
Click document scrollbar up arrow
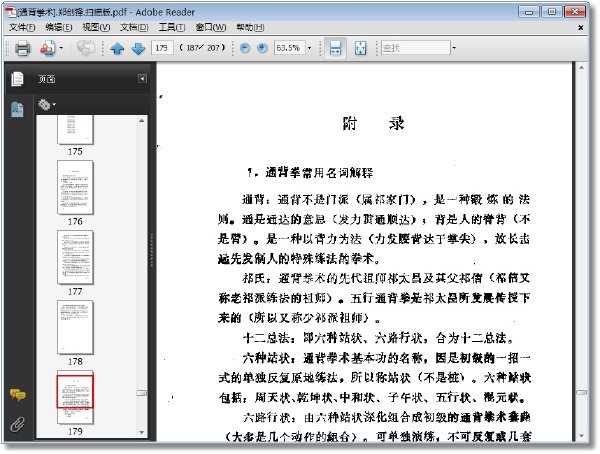[581, 68]
